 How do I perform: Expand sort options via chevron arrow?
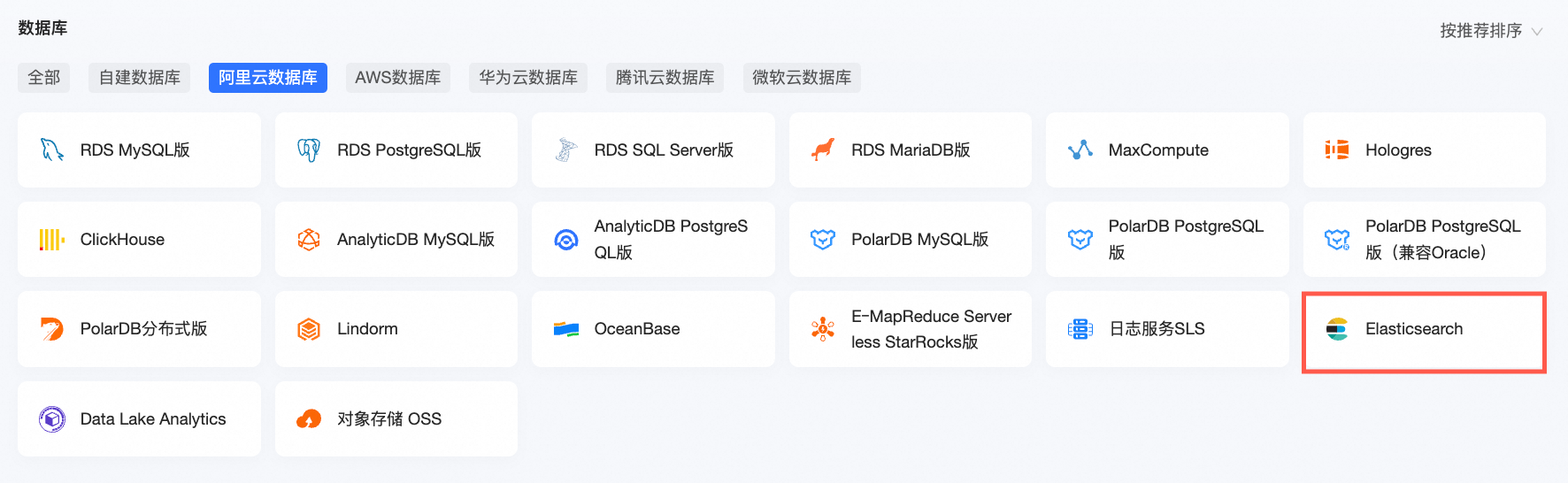pyautogui.click(x=1537, y=32)
